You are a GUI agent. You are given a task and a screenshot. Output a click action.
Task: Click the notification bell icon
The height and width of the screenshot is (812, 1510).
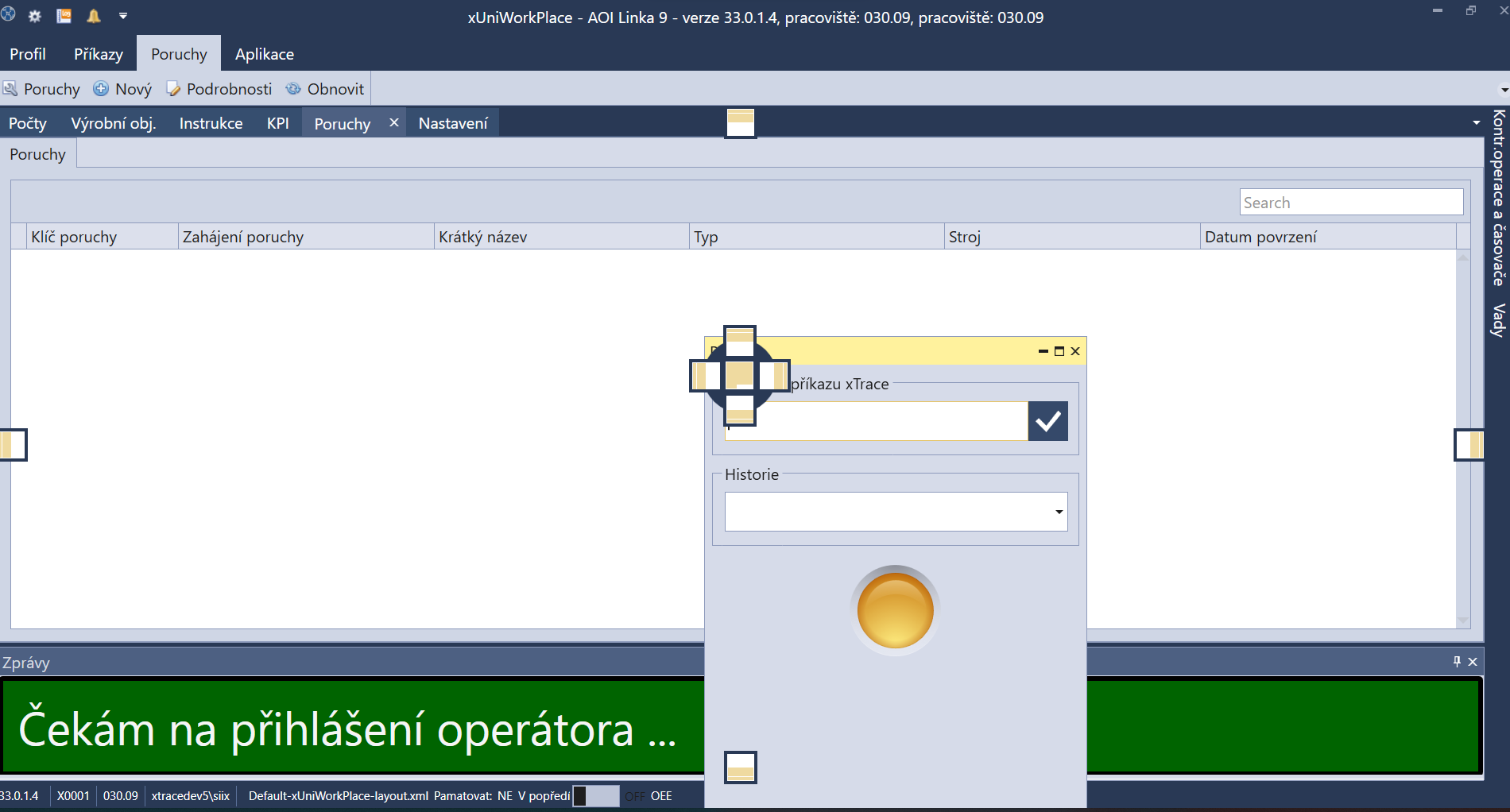click(x=94, y=16)
